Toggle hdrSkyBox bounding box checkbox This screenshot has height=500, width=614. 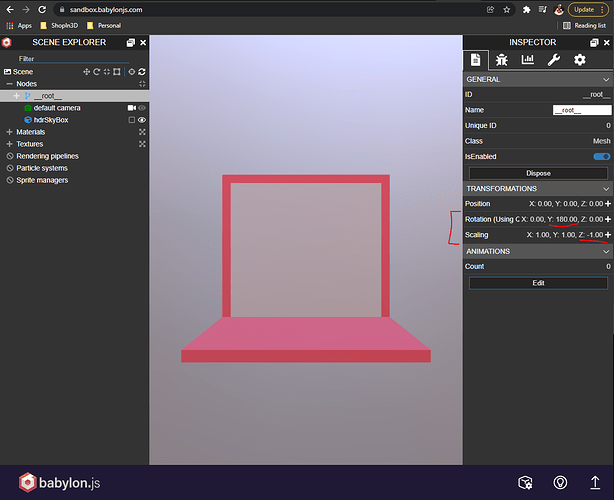tap(132, 120)
